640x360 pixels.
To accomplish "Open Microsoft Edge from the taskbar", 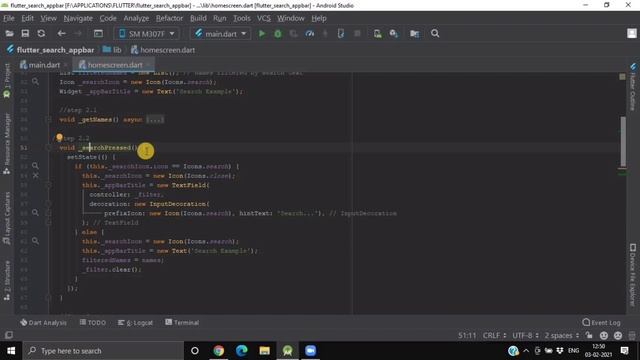I will pyautogui.click(x=242, y=351).
